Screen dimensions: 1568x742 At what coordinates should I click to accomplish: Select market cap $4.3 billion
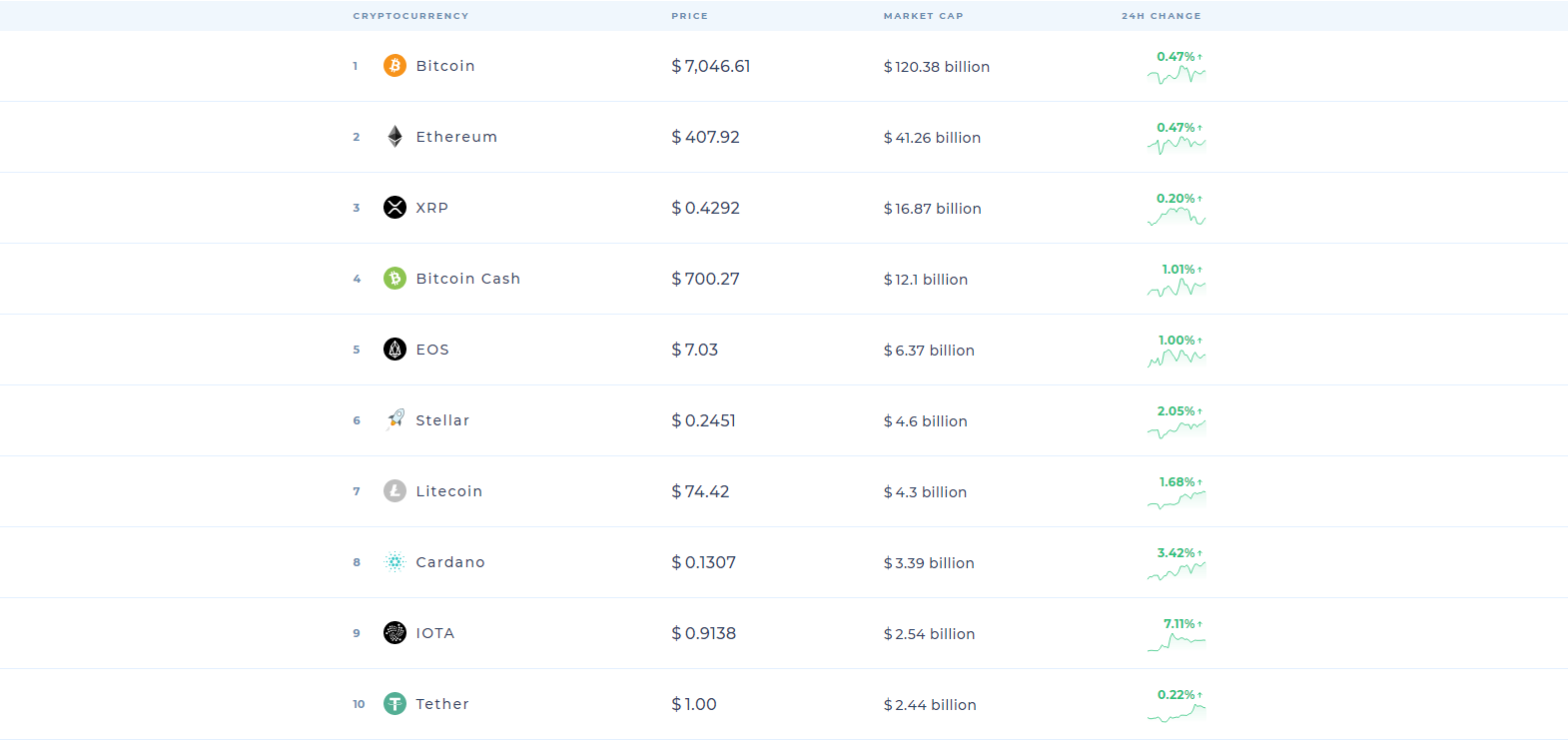click(925, 492)
